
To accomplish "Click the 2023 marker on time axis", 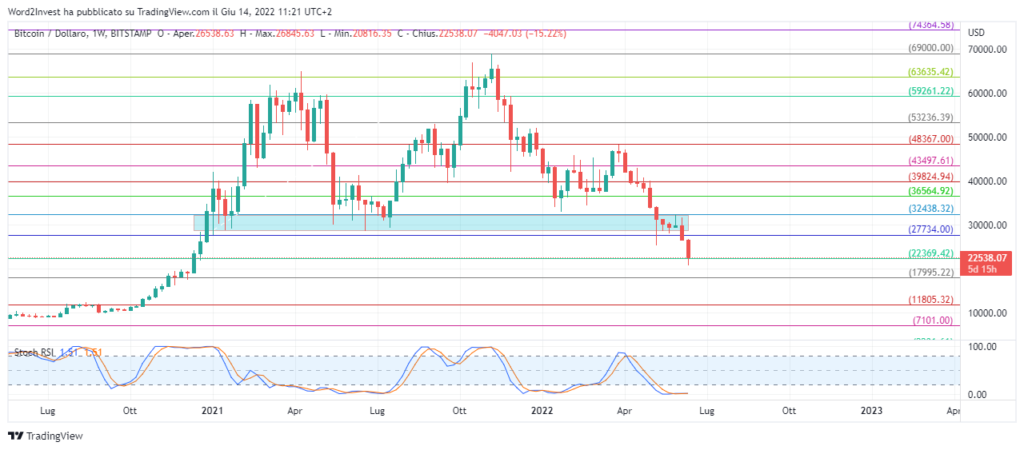I will click(x=871, y=410).
